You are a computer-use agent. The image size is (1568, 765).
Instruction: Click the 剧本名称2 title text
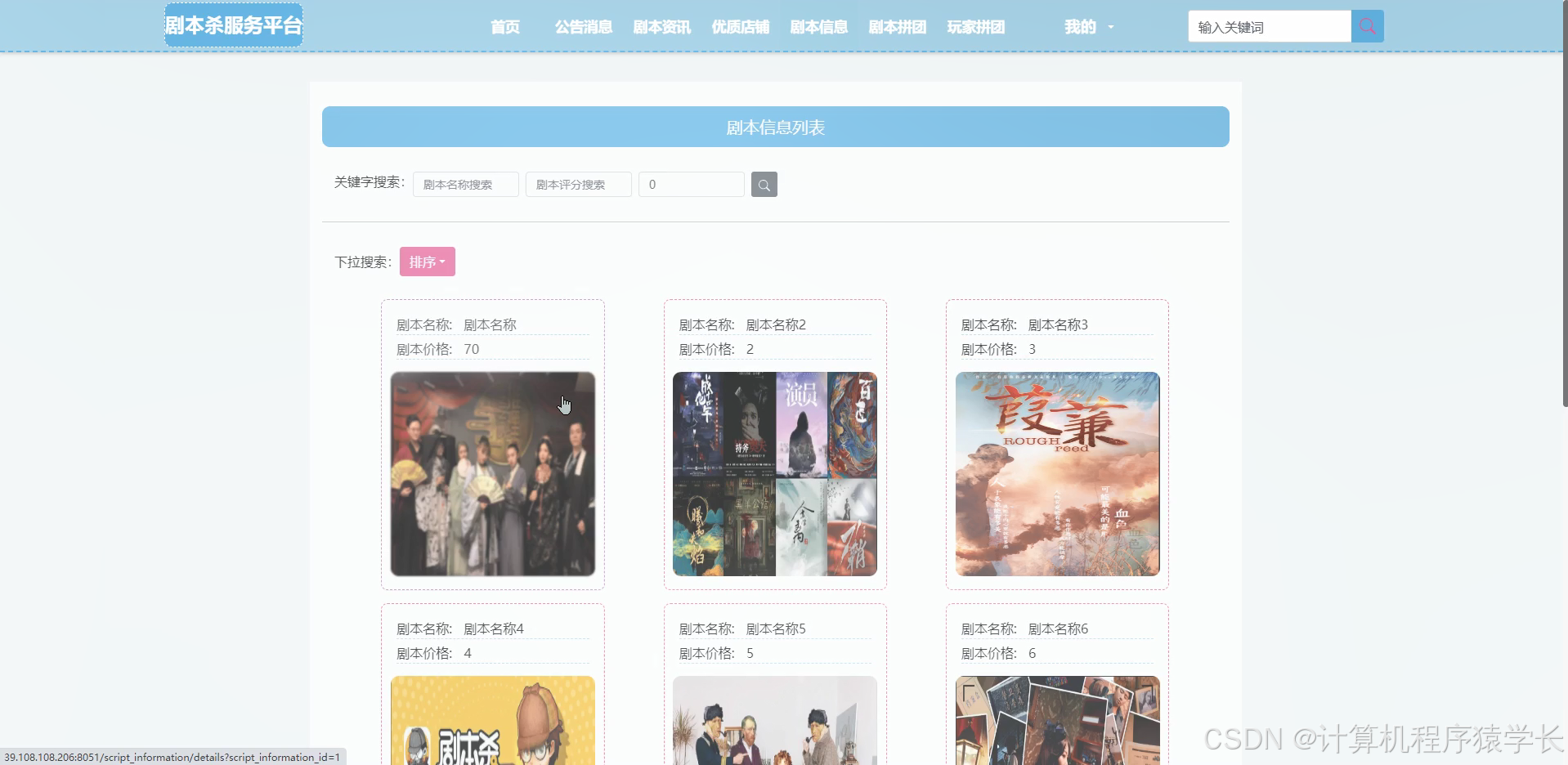[x=775, y=324]
